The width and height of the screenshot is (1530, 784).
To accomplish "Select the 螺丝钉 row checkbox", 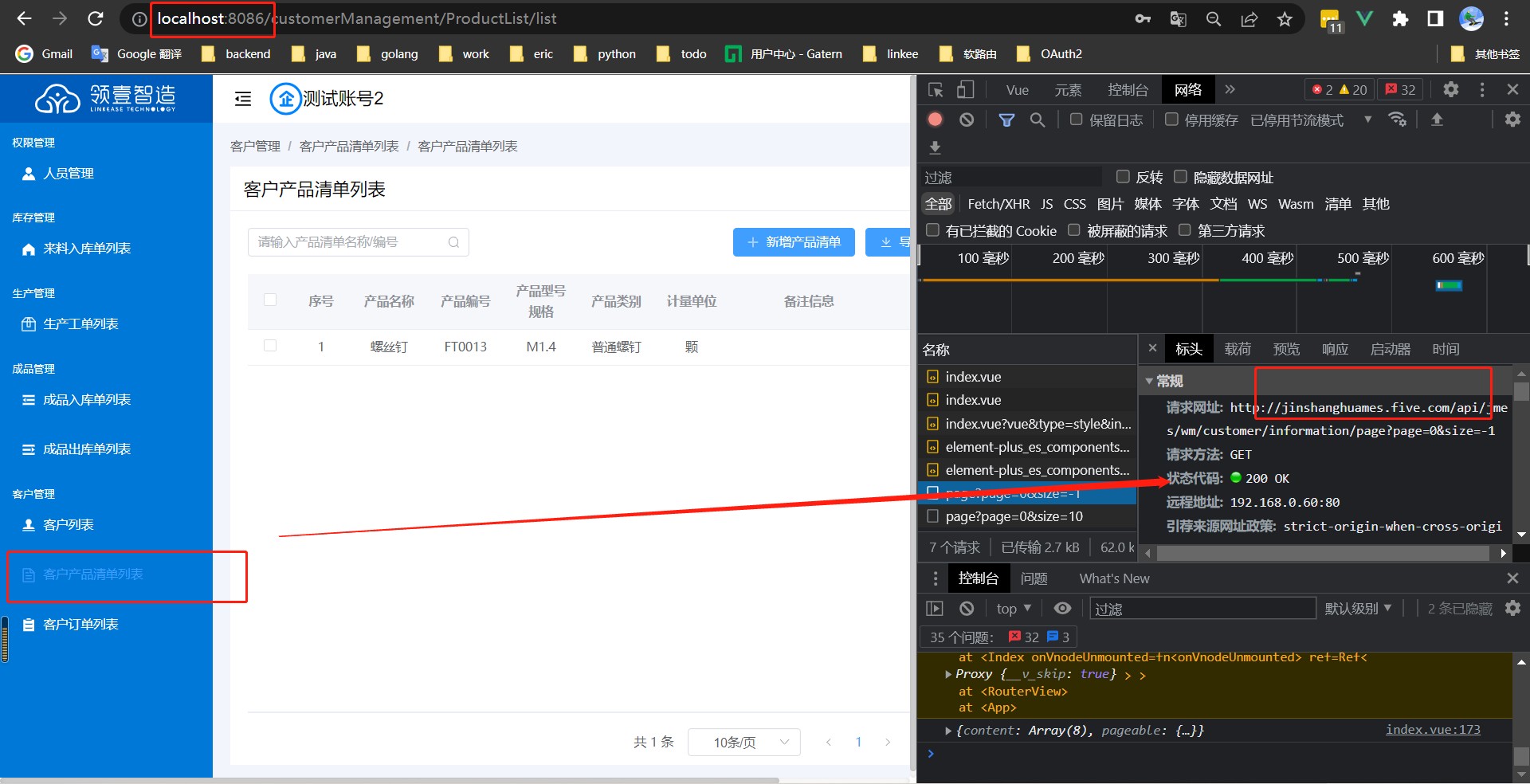I will (270, 346).
